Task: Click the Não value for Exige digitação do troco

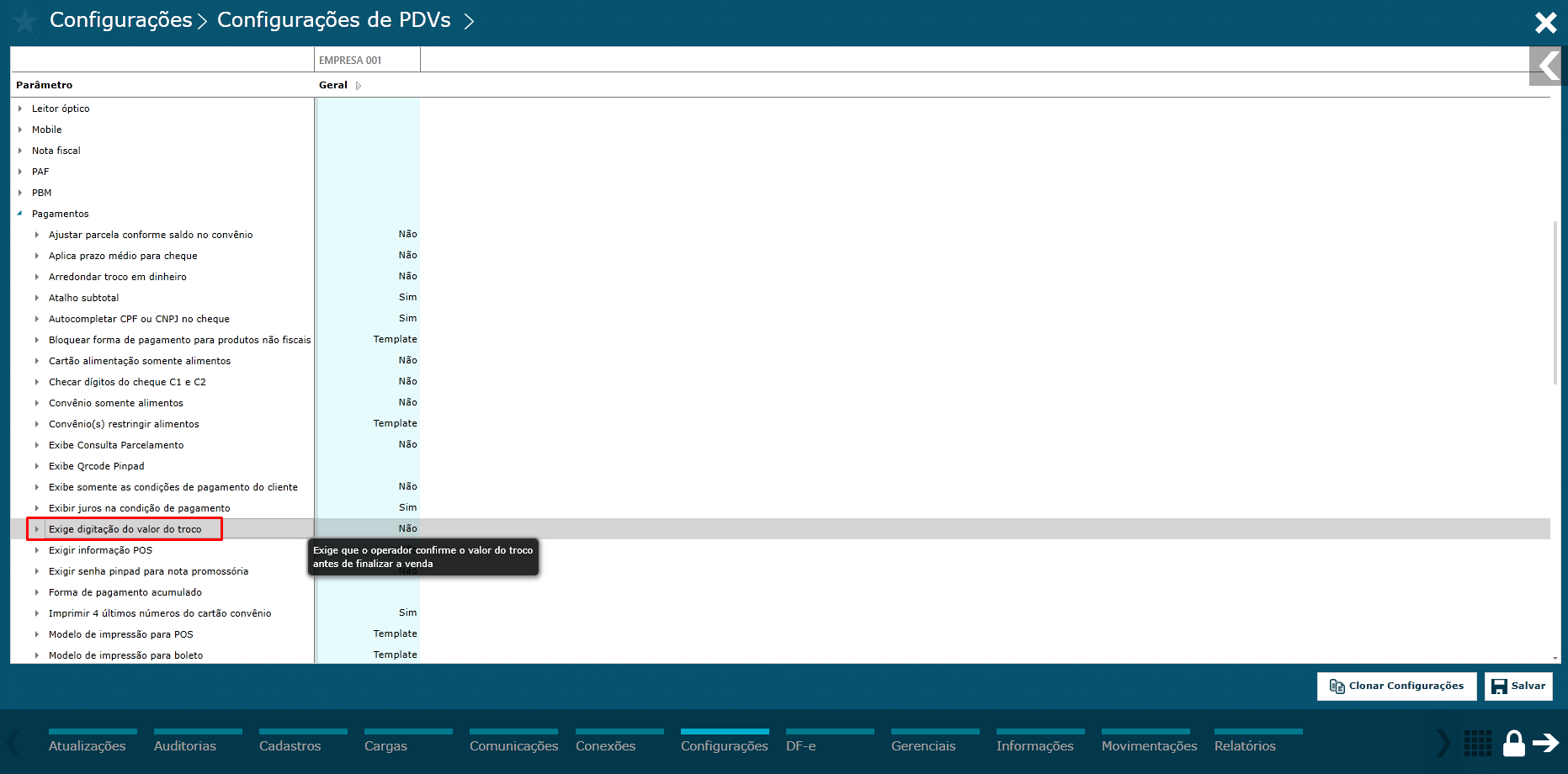Action: (x=408, y=528)
